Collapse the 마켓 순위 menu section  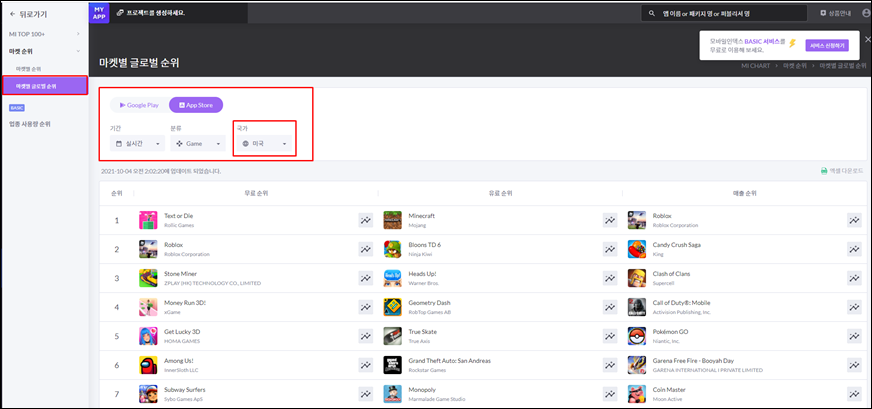(44, 51)
